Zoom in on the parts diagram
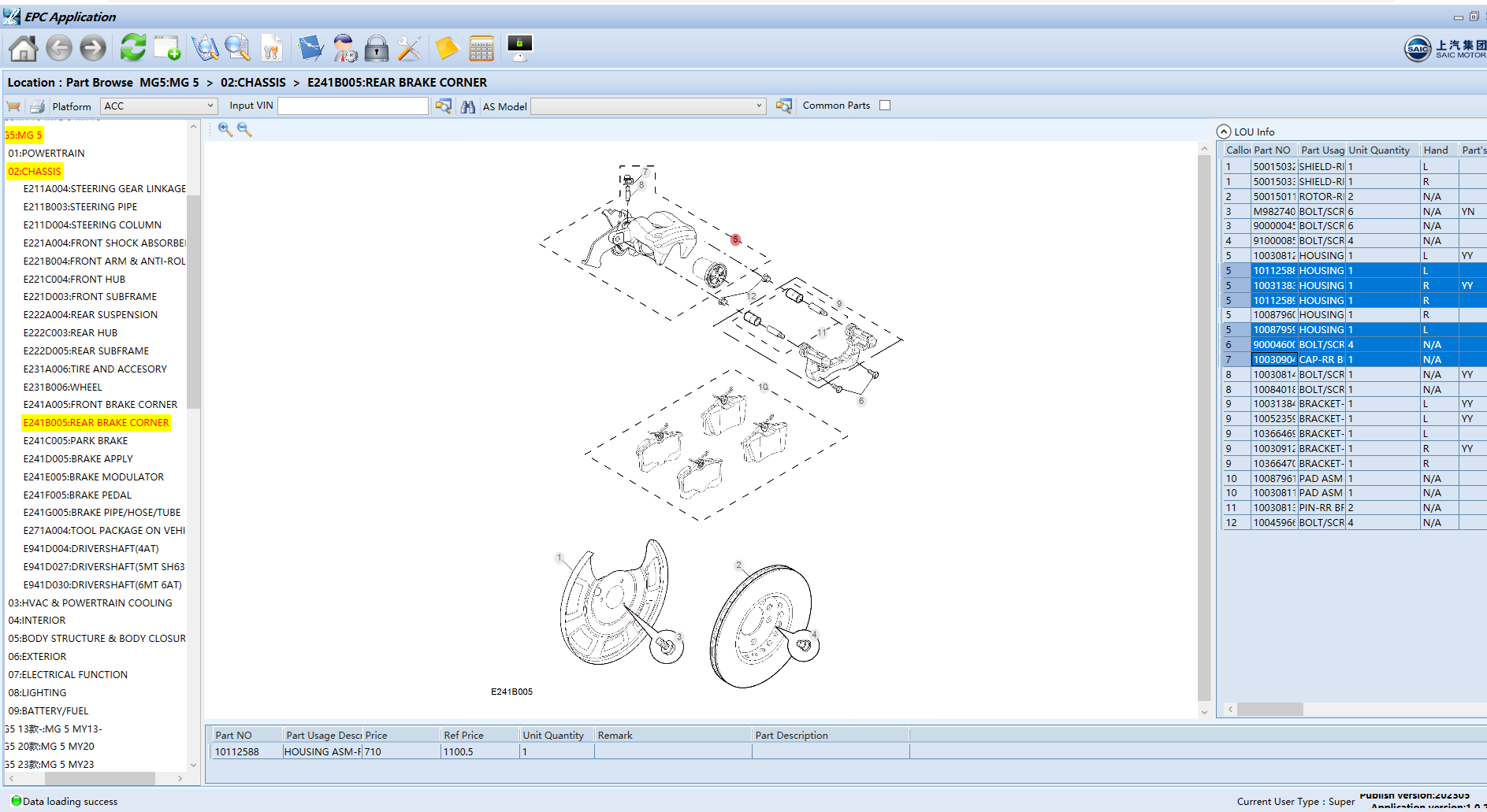 click(225, 130)
